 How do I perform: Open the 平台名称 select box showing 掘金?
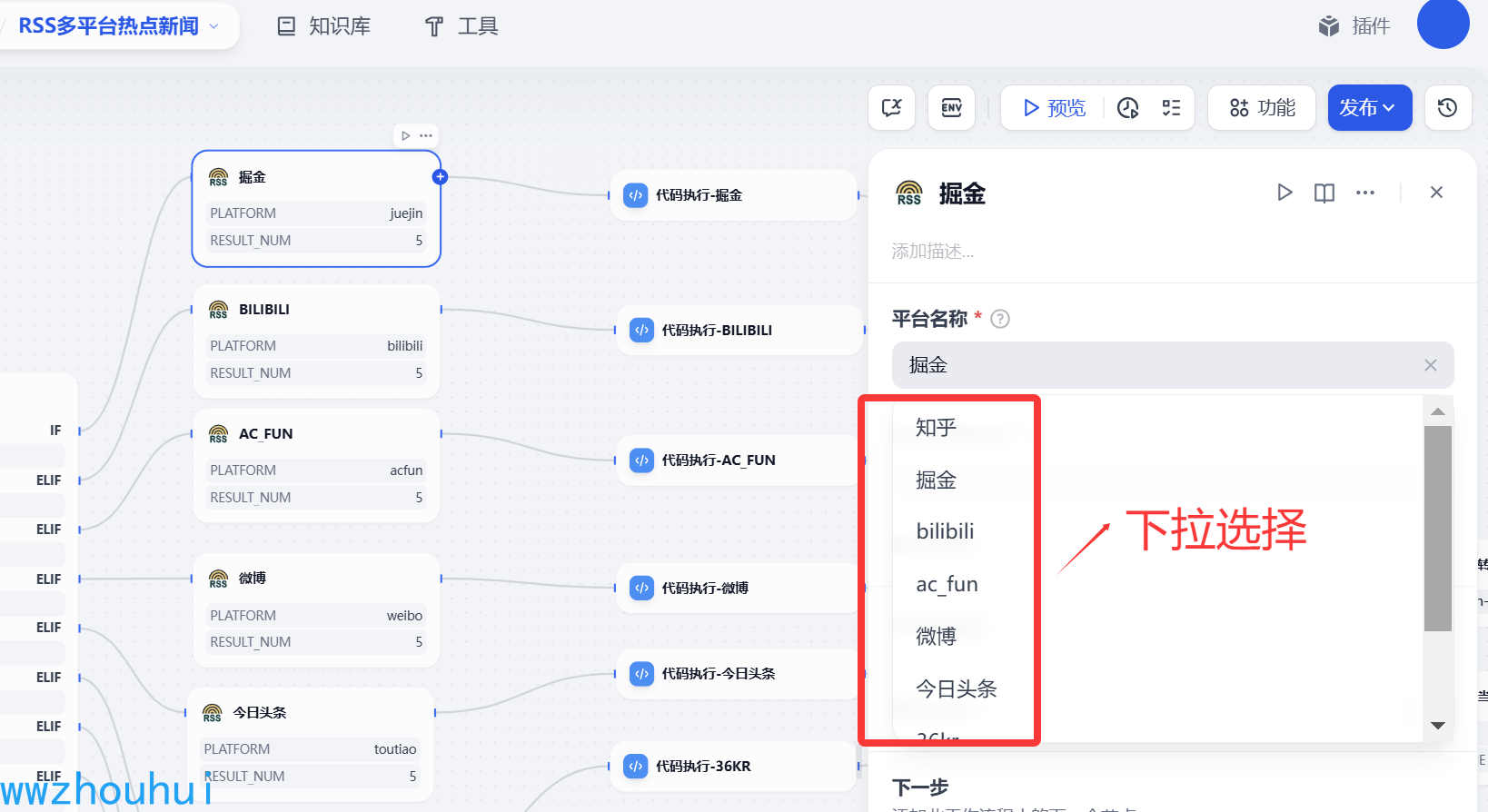(1173, 365)
